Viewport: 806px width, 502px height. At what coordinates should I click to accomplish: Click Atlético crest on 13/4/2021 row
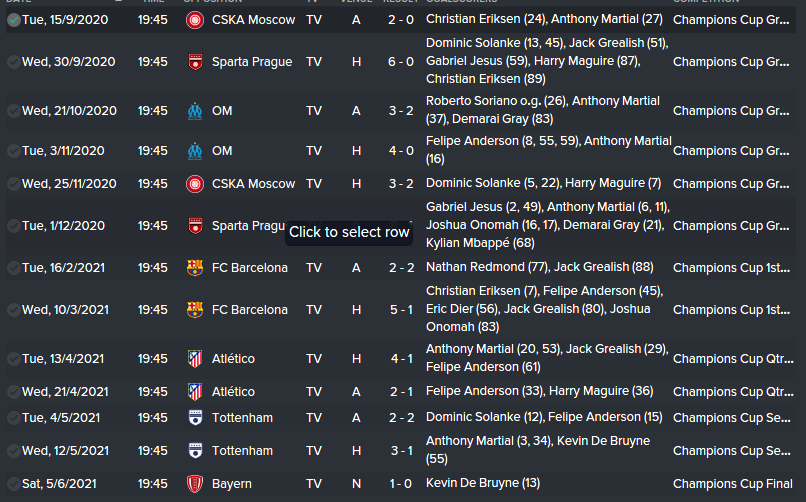194,359
